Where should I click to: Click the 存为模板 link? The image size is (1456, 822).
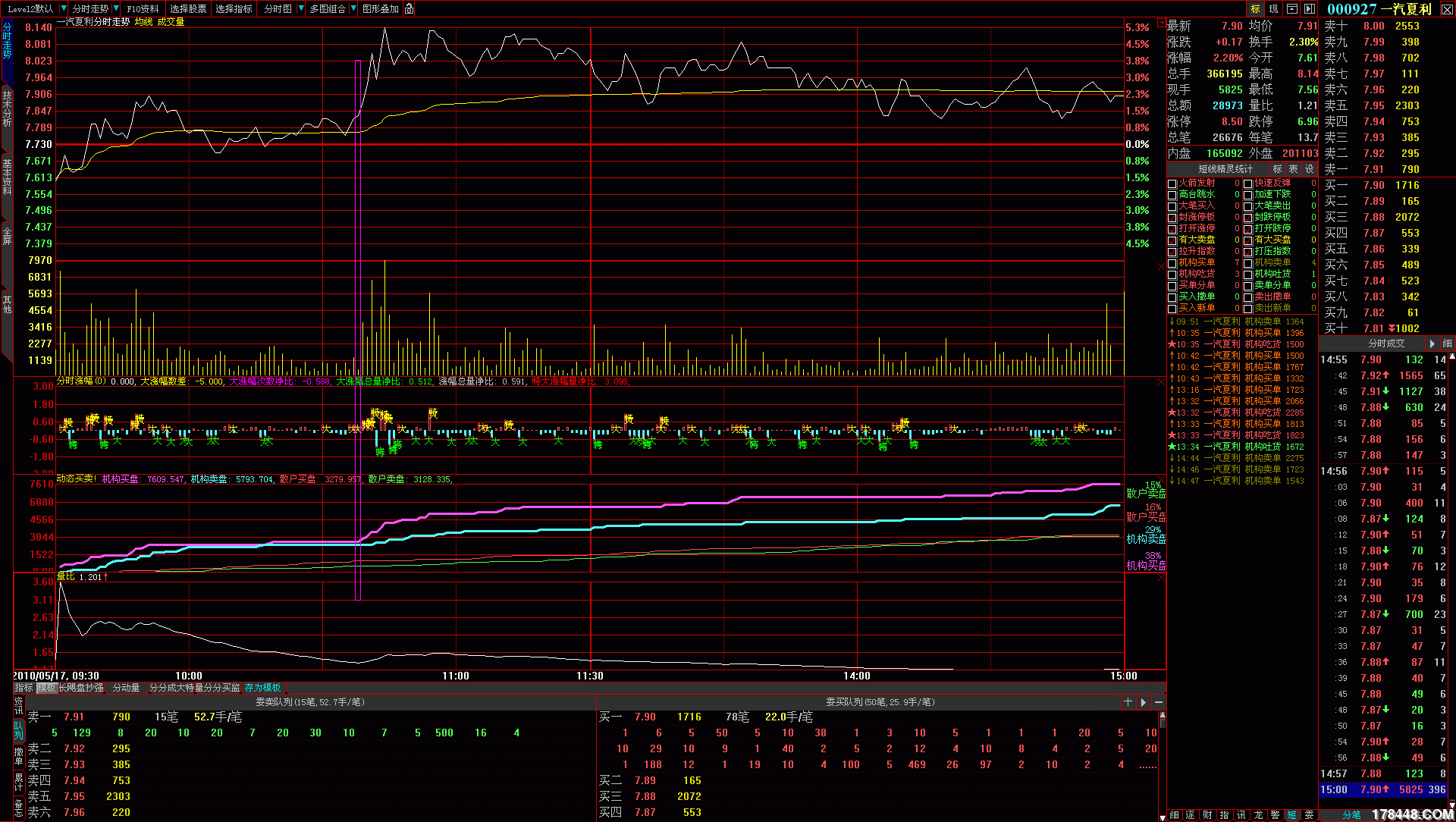(x=262, y=688)
